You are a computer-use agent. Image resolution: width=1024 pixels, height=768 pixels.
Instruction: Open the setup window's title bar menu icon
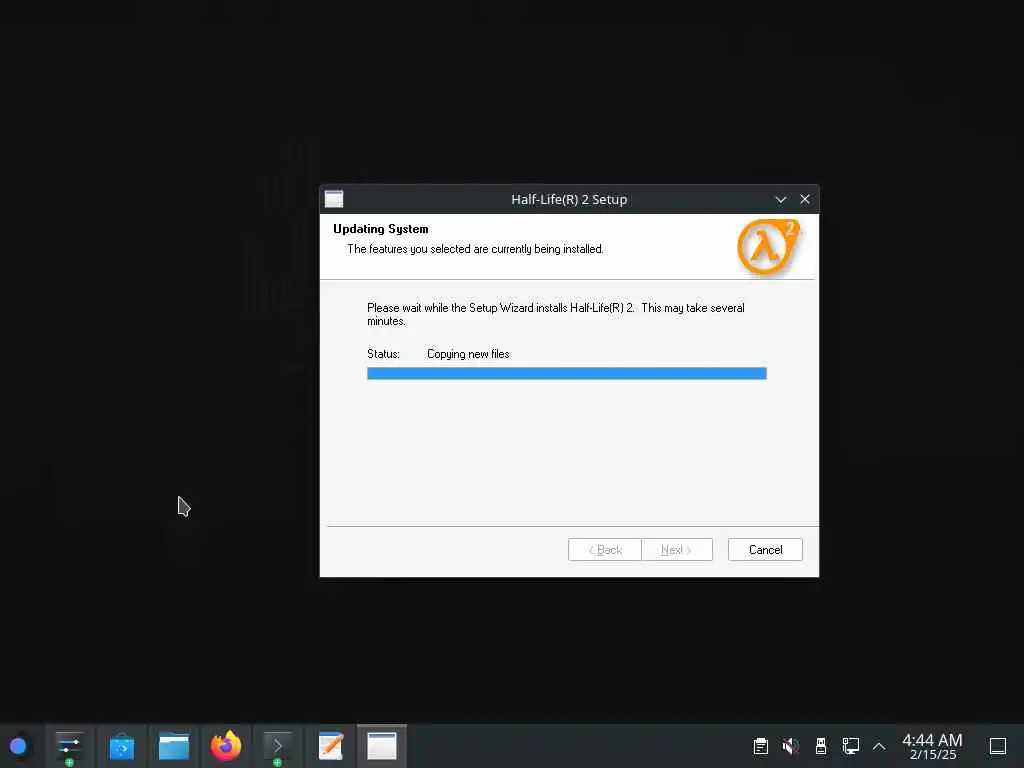tap(334, 199)
